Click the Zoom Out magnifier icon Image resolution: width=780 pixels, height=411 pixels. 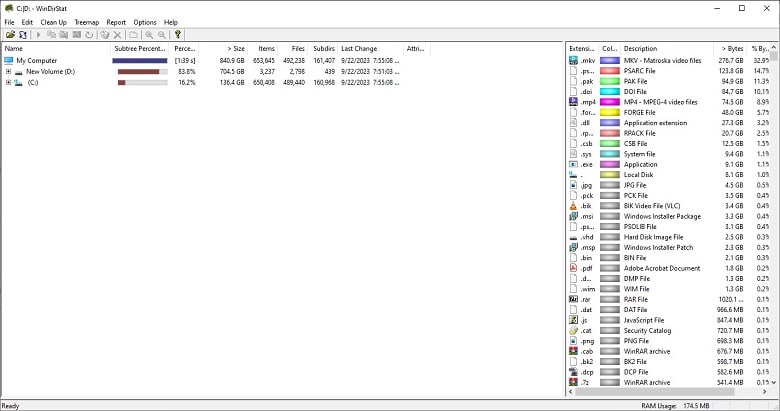click(162, 34)
